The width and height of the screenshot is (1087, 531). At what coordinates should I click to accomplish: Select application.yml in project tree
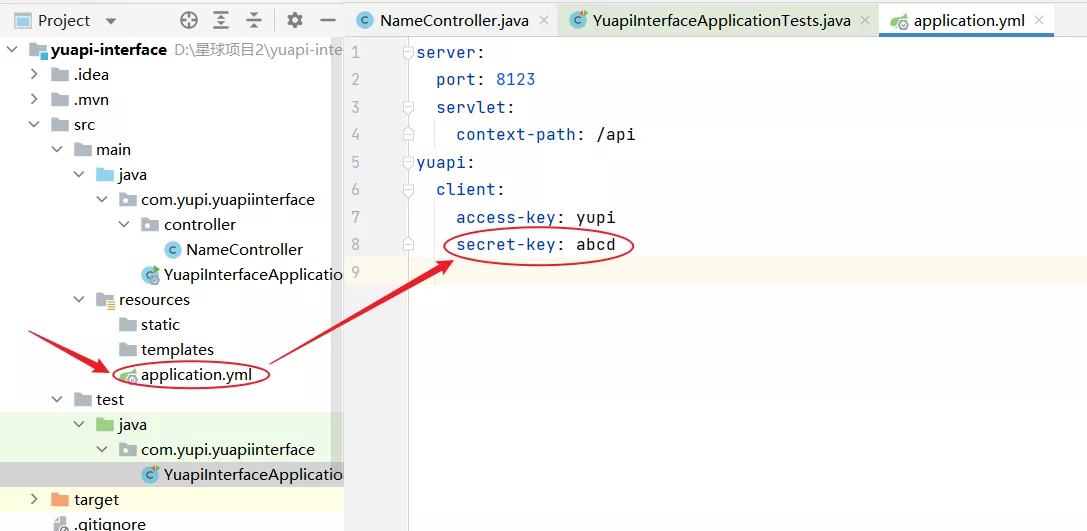[x=195, y=375]
